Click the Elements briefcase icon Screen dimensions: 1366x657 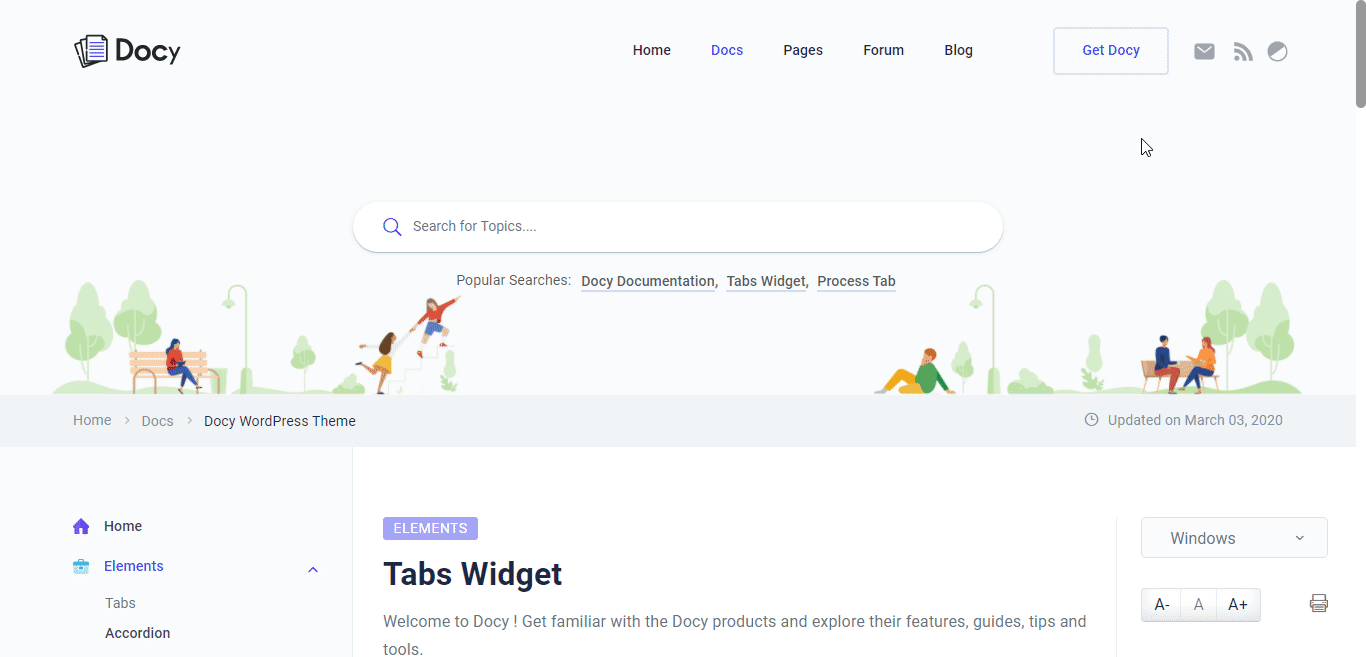click(x=81, y=567)
